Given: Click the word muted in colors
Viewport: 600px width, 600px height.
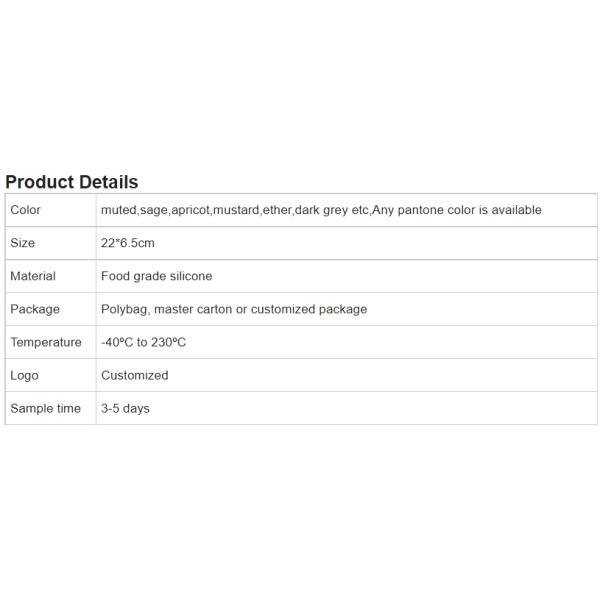Looking at the screenshot, I should point(119,210).
